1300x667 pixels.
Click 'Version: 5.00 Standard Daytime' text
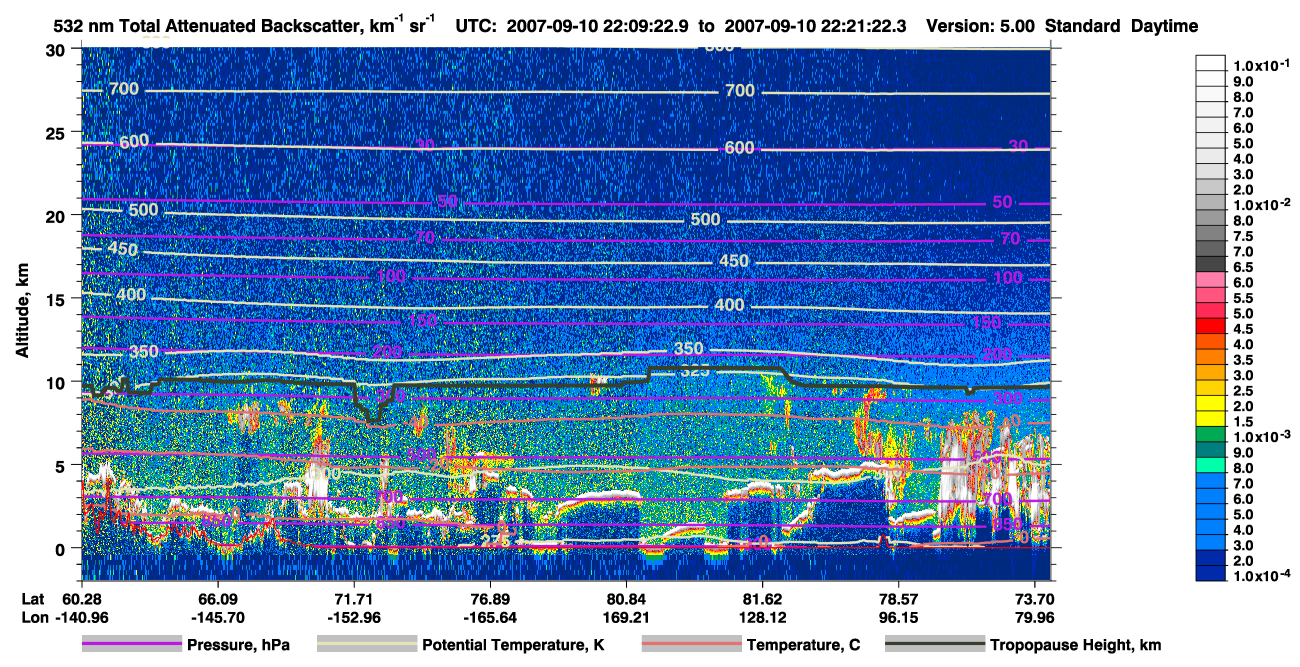pyautogui.click(x=1062, y=26)
